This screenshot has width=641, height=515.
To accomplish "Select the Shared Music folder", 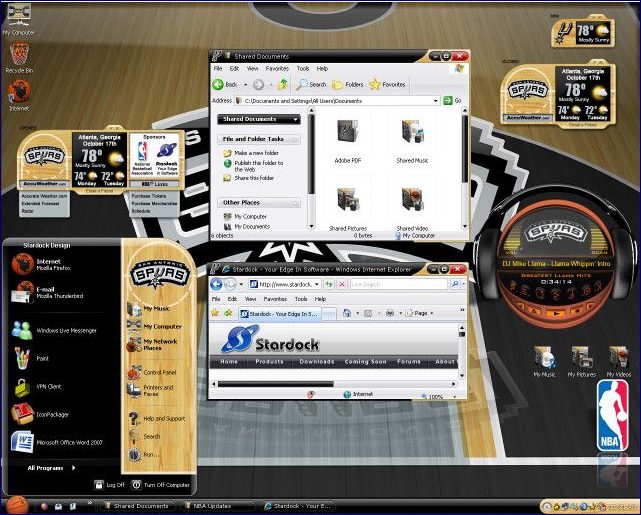I will tap(412, 141).
